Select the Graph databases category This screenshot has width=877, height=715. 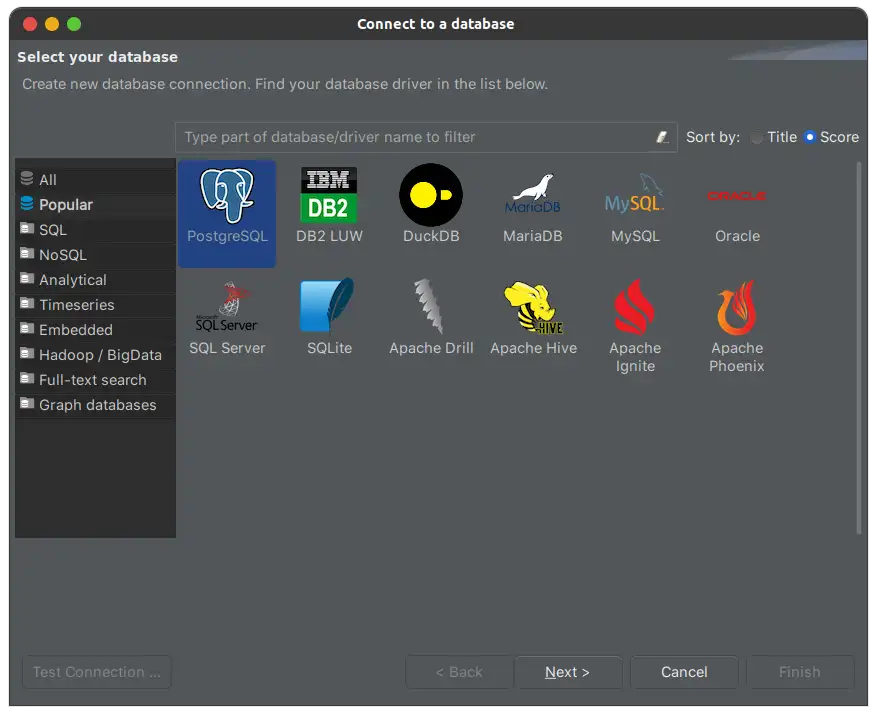tap(95, 405)
